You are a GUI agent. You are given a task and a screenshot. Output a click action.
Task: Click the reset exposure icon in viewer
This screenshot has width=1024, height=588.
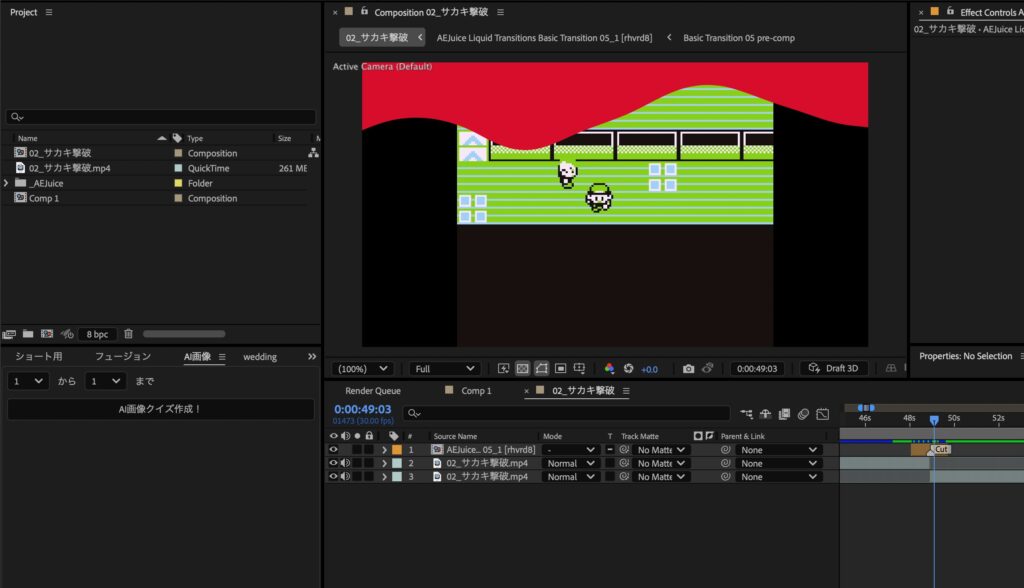pyautogui.click(x=628, y=369)
